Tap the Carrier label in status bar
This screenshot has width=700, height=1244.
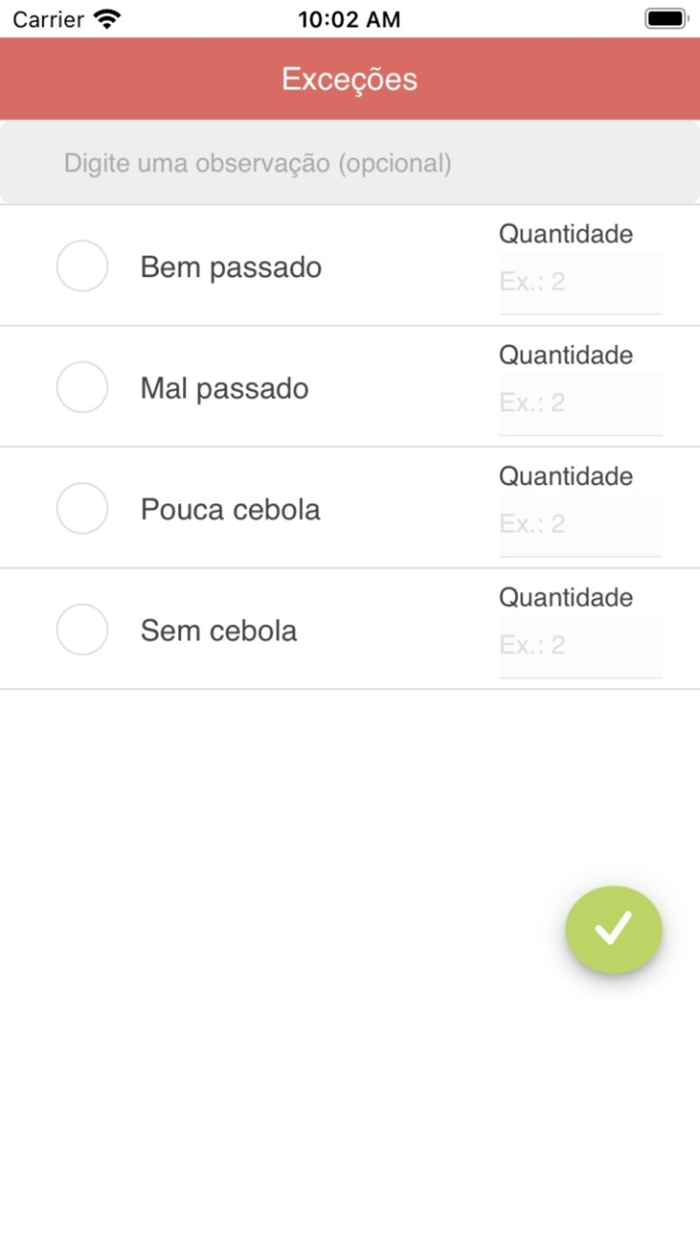click(x=48, y=19)
